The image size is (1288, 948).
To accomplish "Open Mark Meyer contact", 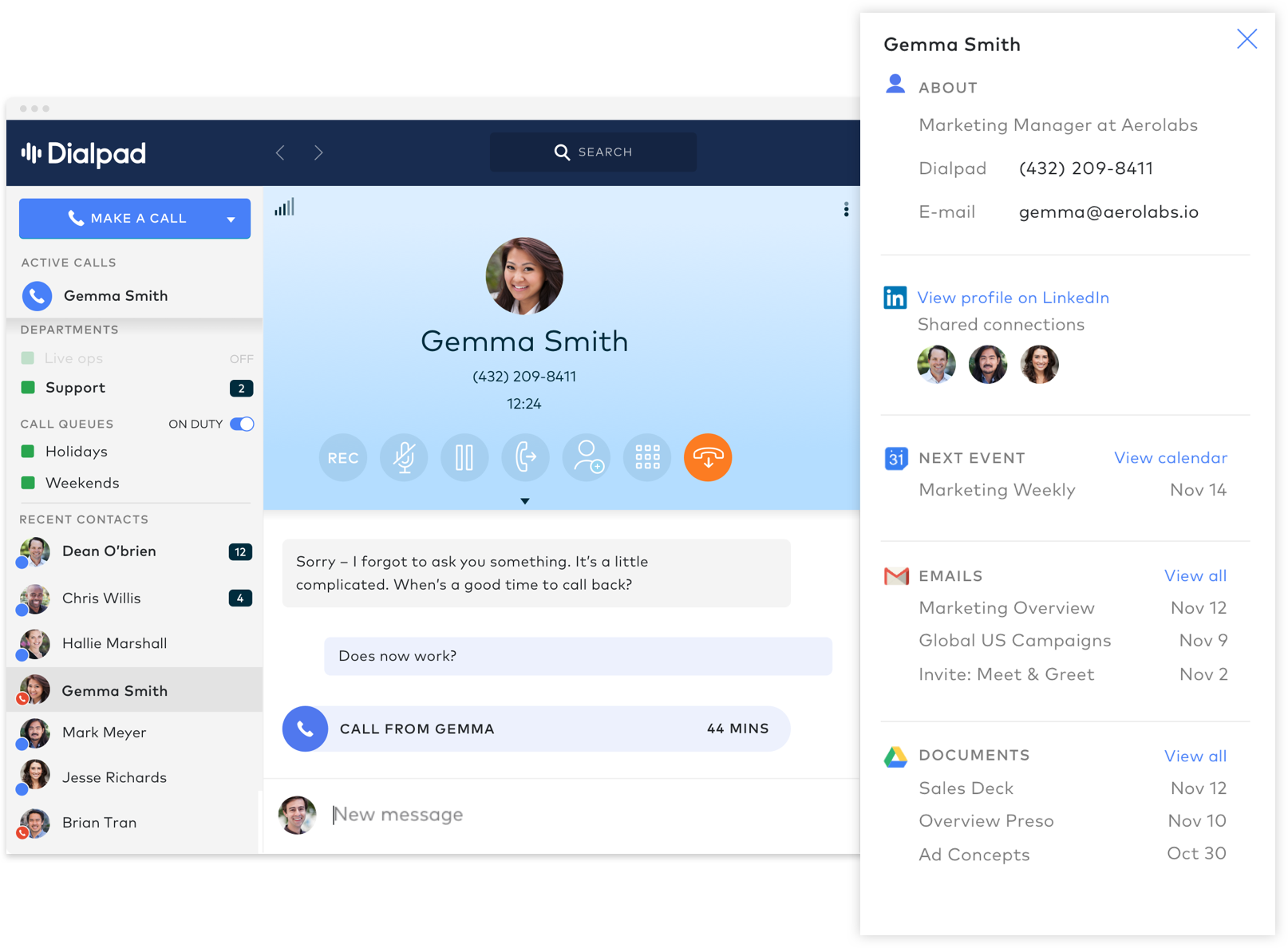I will [x=134, y=733].
